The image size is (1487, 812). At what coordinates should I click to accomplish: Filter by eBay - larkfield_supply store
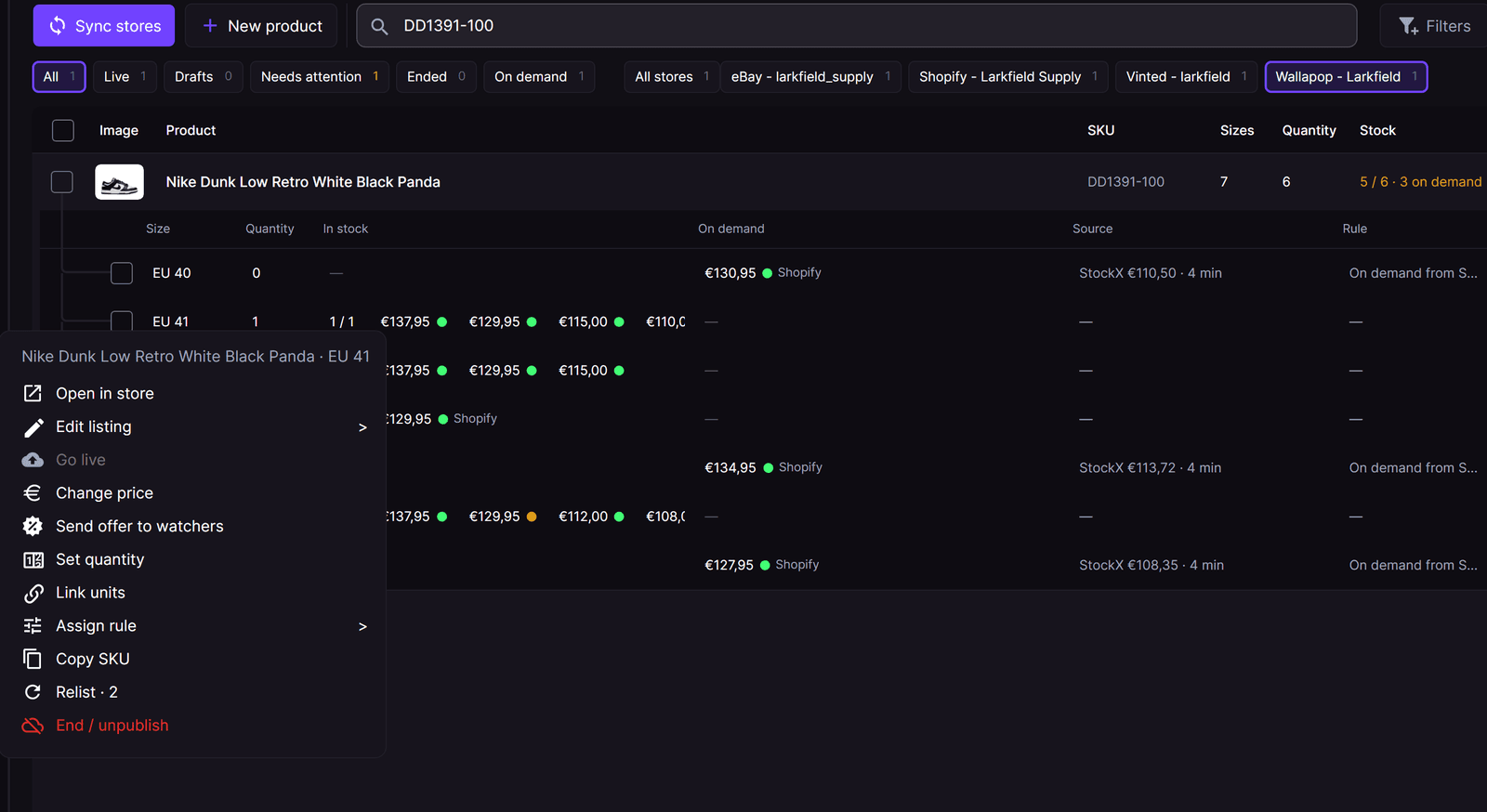[x=810, y=77]
